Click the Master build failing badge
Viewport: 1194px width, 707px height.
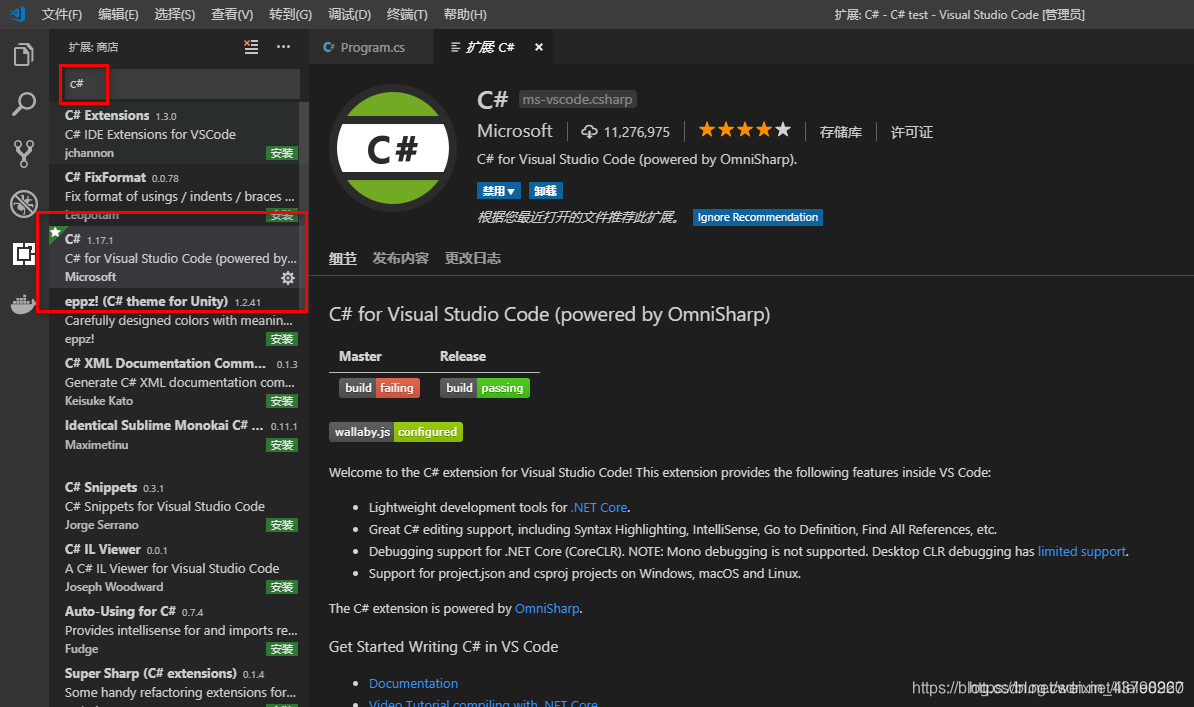coord(379,388)
